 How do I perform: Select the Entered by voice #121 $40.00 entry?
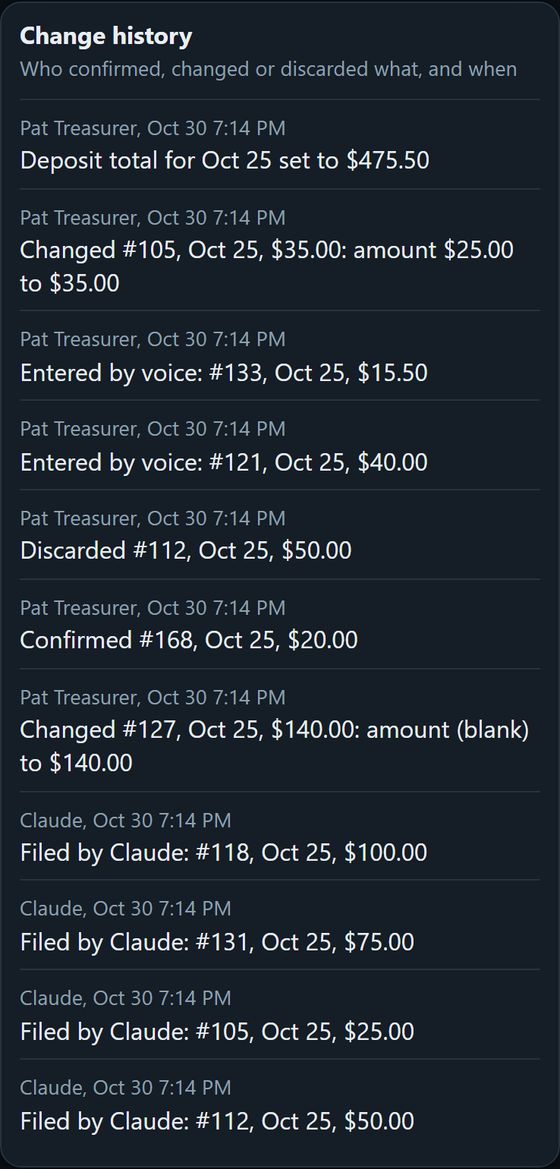(x=280, y=445)
